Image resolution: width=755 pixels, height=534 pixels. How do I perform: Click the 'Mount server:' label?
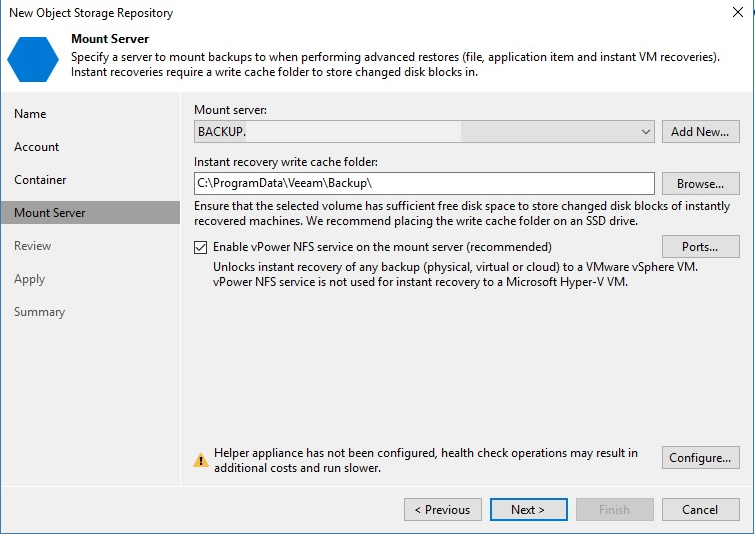pyautogui.click(x=230, y=110)
